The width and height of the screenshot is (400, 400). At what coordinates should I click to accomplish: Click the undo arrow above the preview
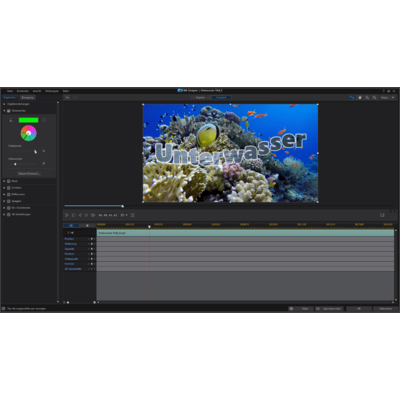(x=68, y=98)
